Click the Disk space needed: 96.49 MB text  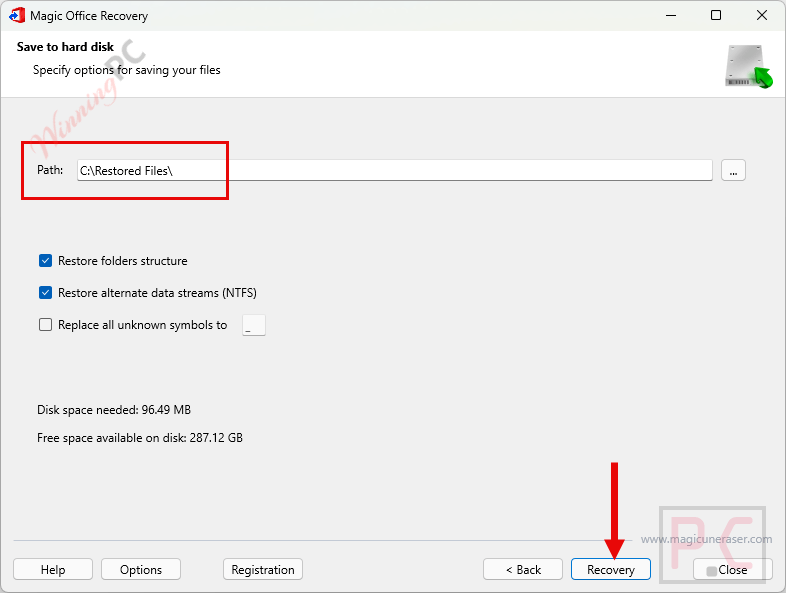114,410
